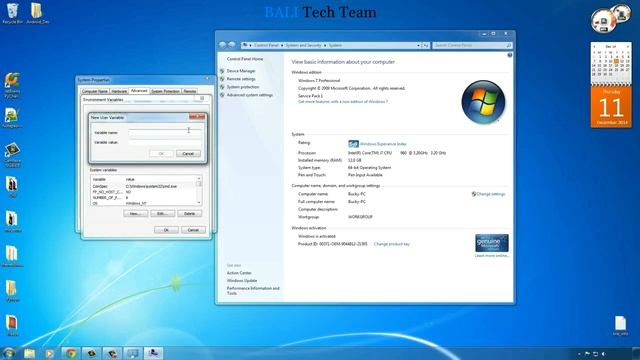Click Windows Experience Index link
This screenshot has width=640, height=360.
click(x=383, y=144)
